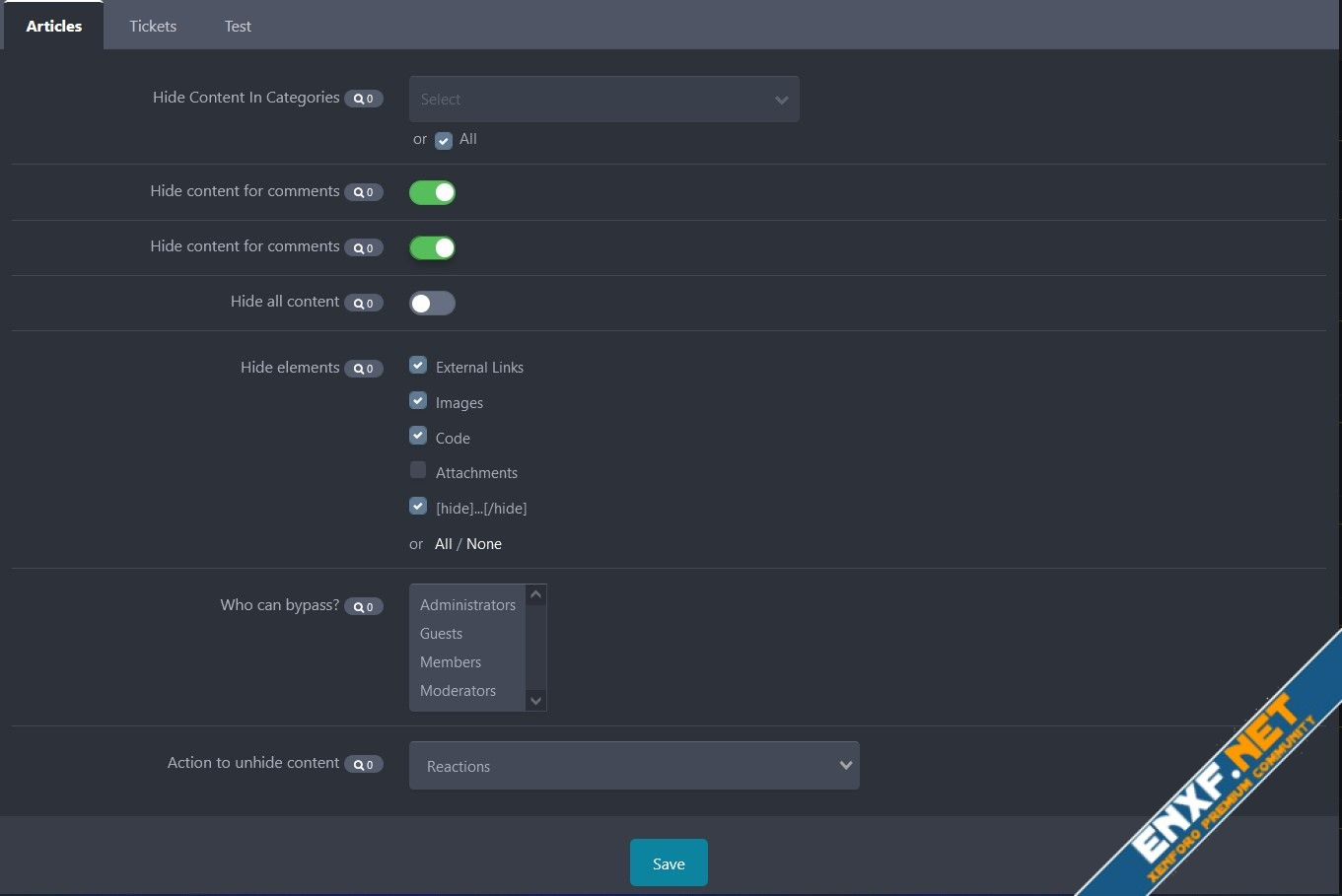Viewport: 1342px width, 896px height.
Task: Click the search badge beside Hide elements
Action: 363,369
